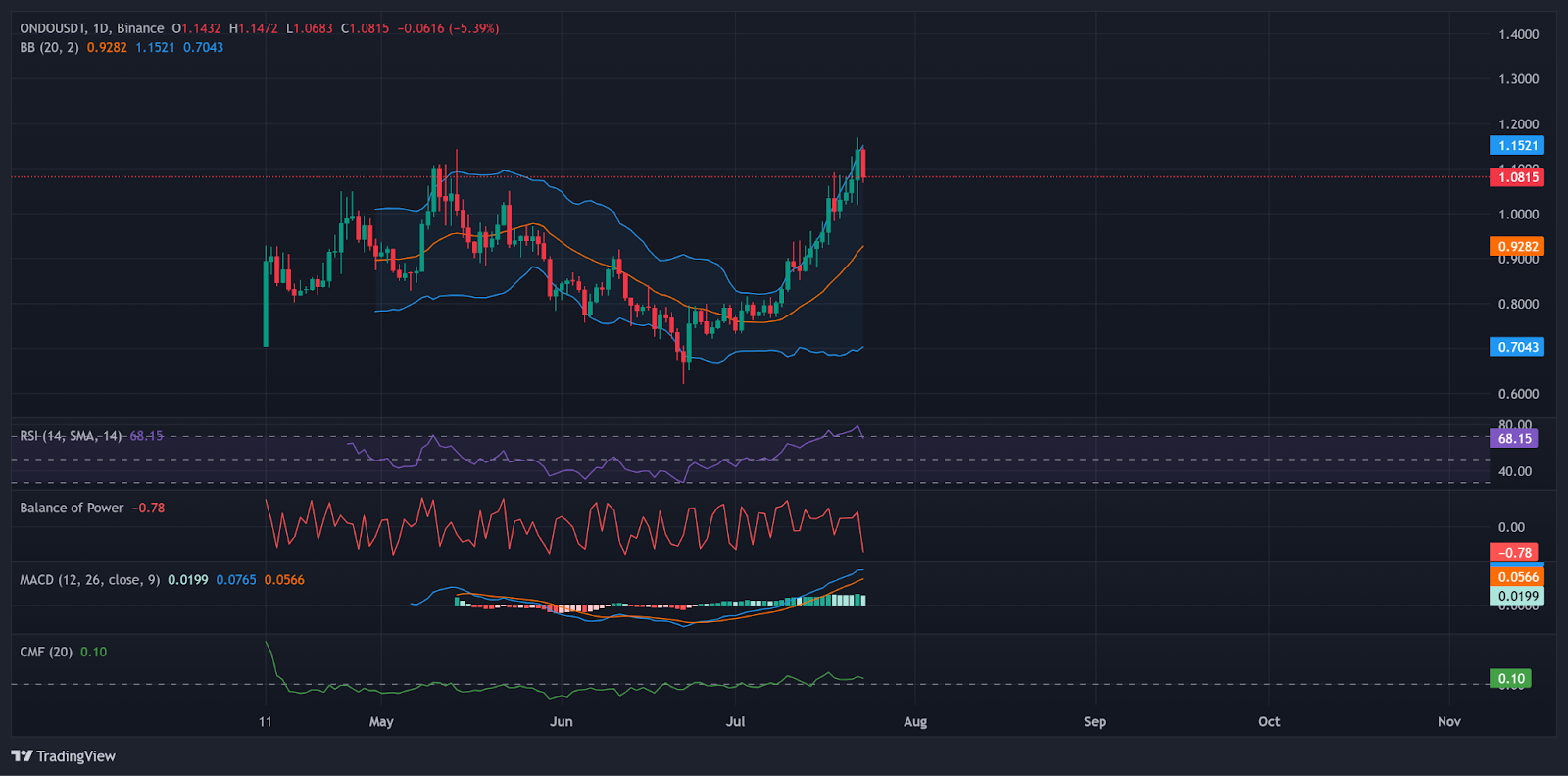Click the 40.00 RSI axis label

[1515, 471]
